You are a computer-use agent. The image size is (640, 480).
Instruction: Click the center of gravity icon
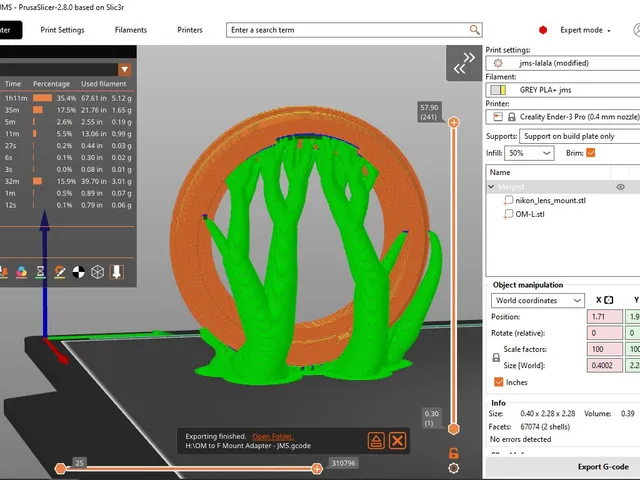[78, 272]
